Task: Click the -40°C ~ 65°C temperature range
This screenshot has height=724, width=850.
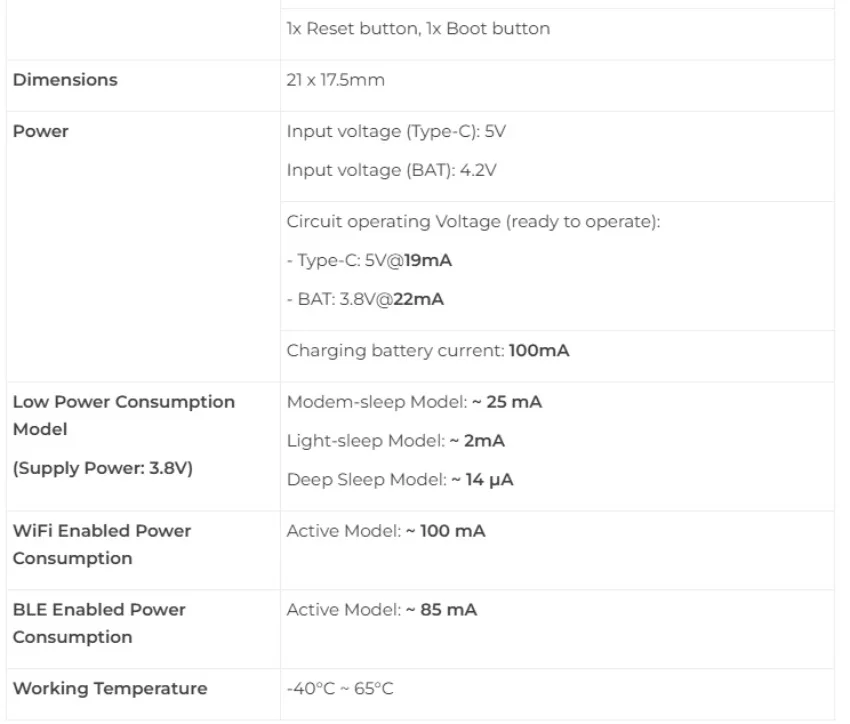Action: [340, 689]
